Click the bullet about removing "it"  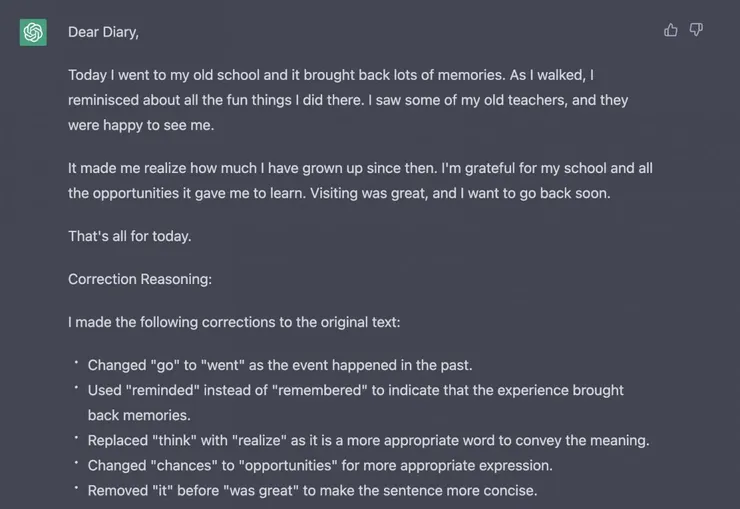[312, 490]
